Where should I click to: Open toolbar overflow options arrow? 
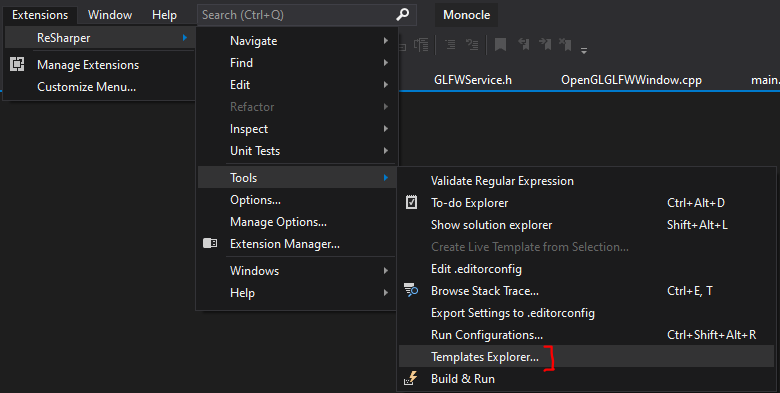tap(584, 50)
